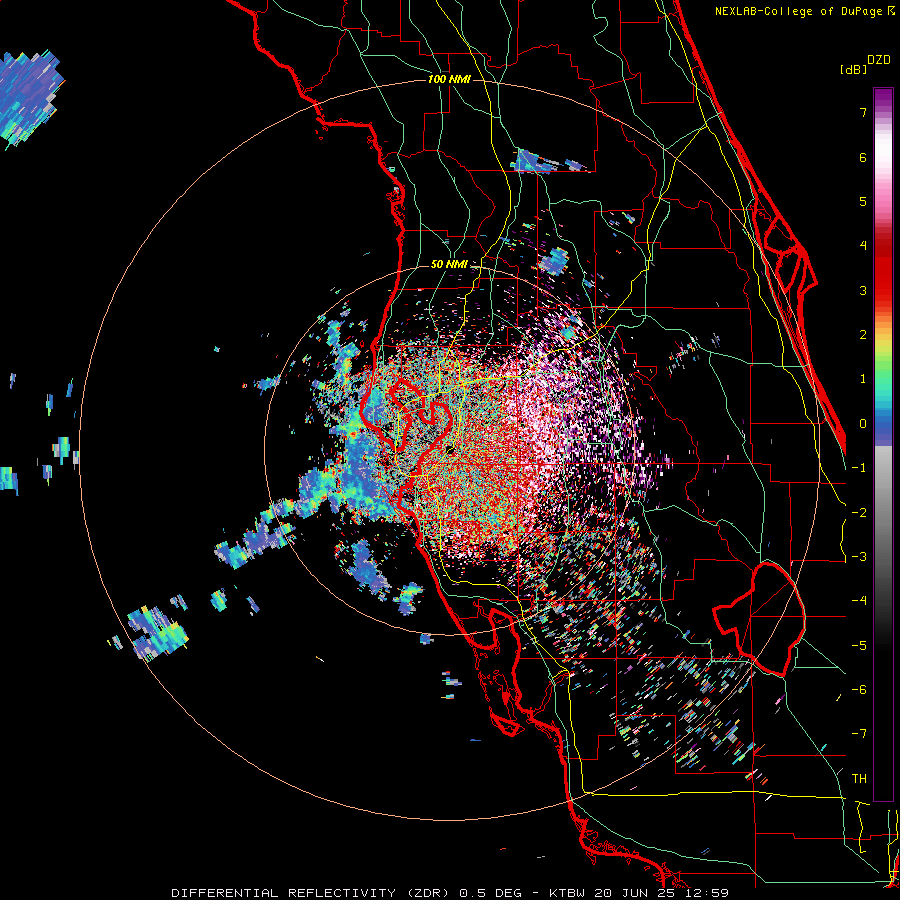Select the 1 tick on the color scale
900x900 pixels.
click(x=863, y=379)
